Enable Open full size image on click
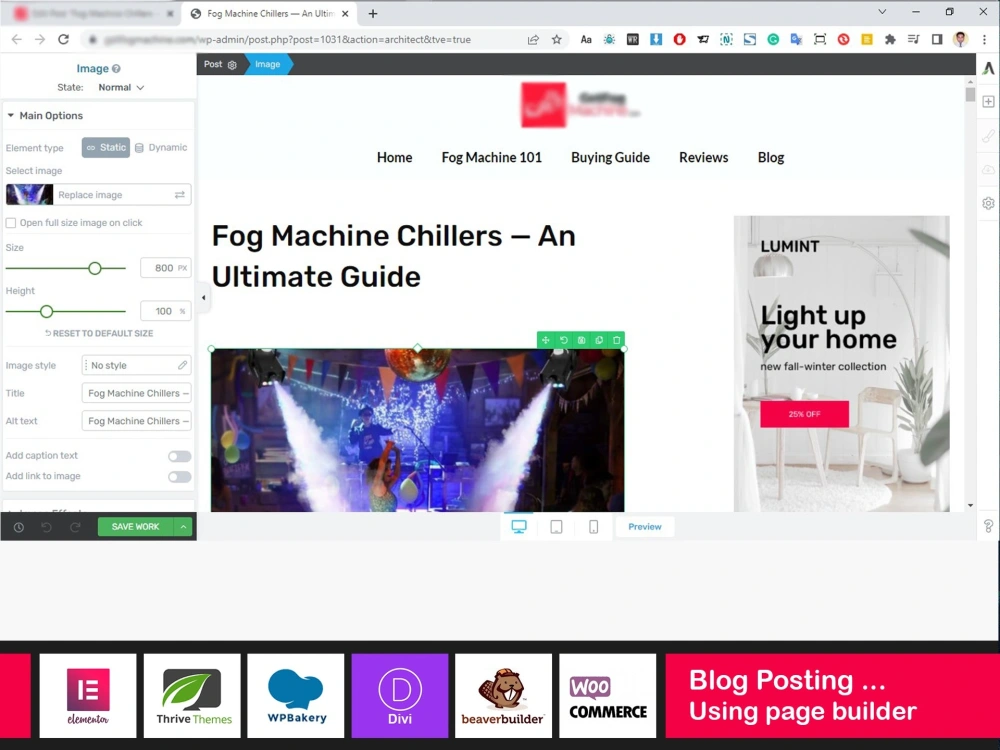The width and height of the screenshot is (1000, 750). [x=11, y=223]
